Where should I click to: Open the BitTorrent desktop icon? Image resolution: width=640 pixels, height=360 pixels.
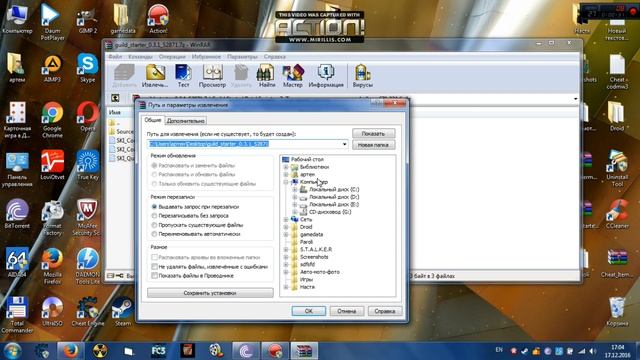pos(17,213)
